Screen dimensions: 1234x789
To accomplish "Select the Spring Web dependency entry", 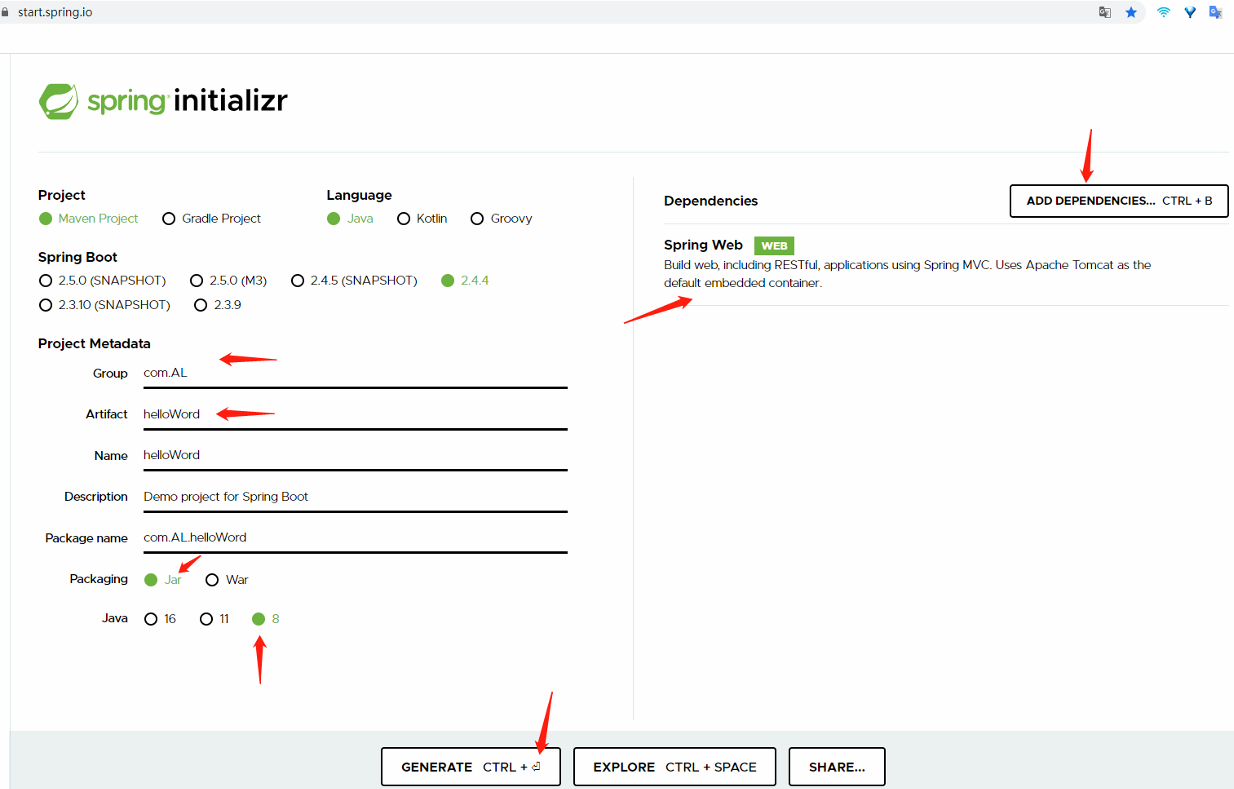I will click(x=946, y=264).
